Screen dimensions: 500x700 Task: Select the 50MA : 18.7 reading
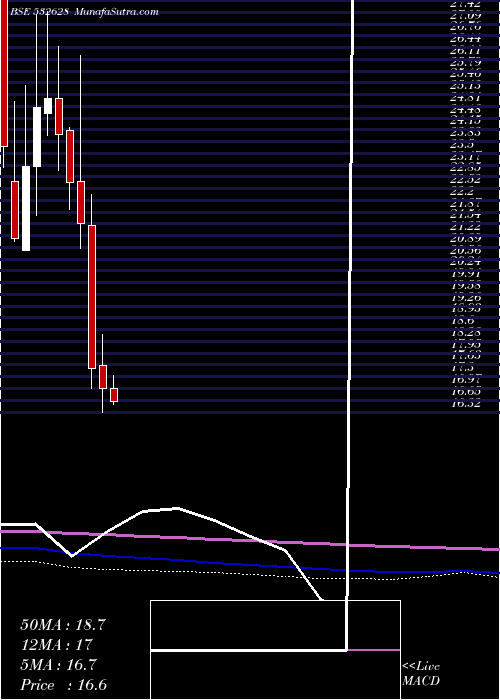(x=63, y=625)
